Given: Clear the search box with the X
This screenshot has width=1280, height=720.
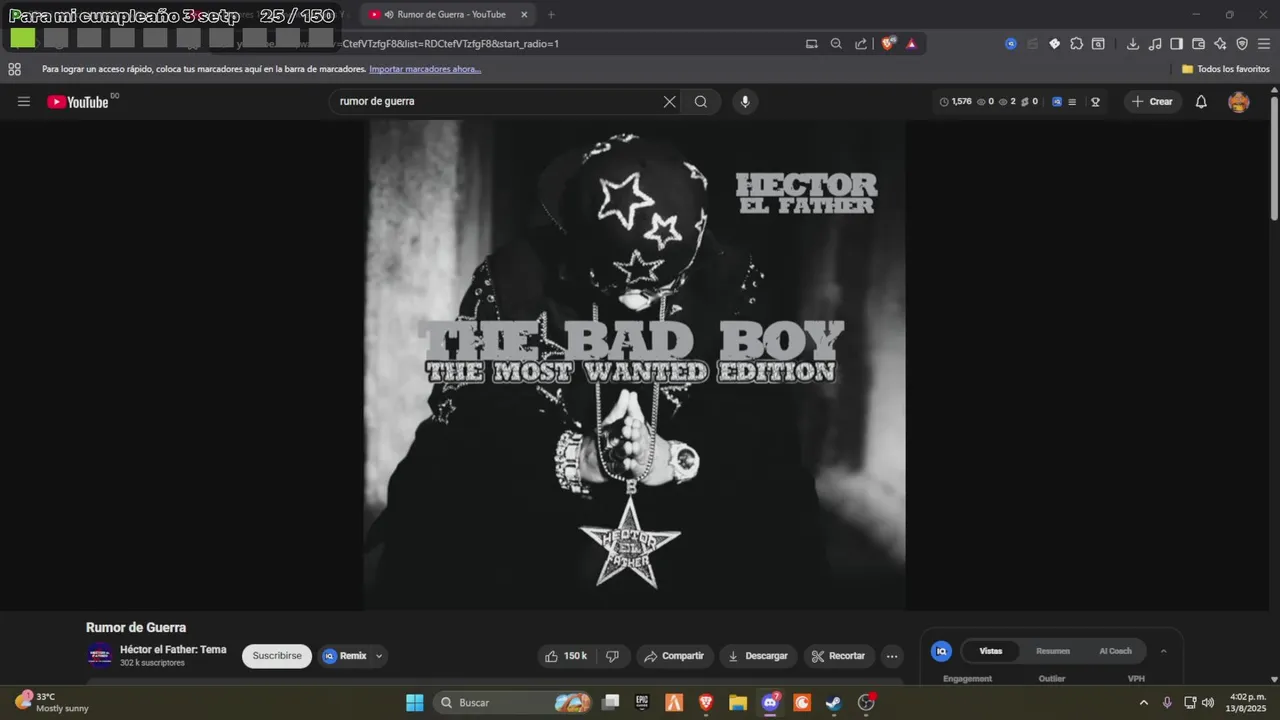Looking at the screenshot, I should [670, 101].
